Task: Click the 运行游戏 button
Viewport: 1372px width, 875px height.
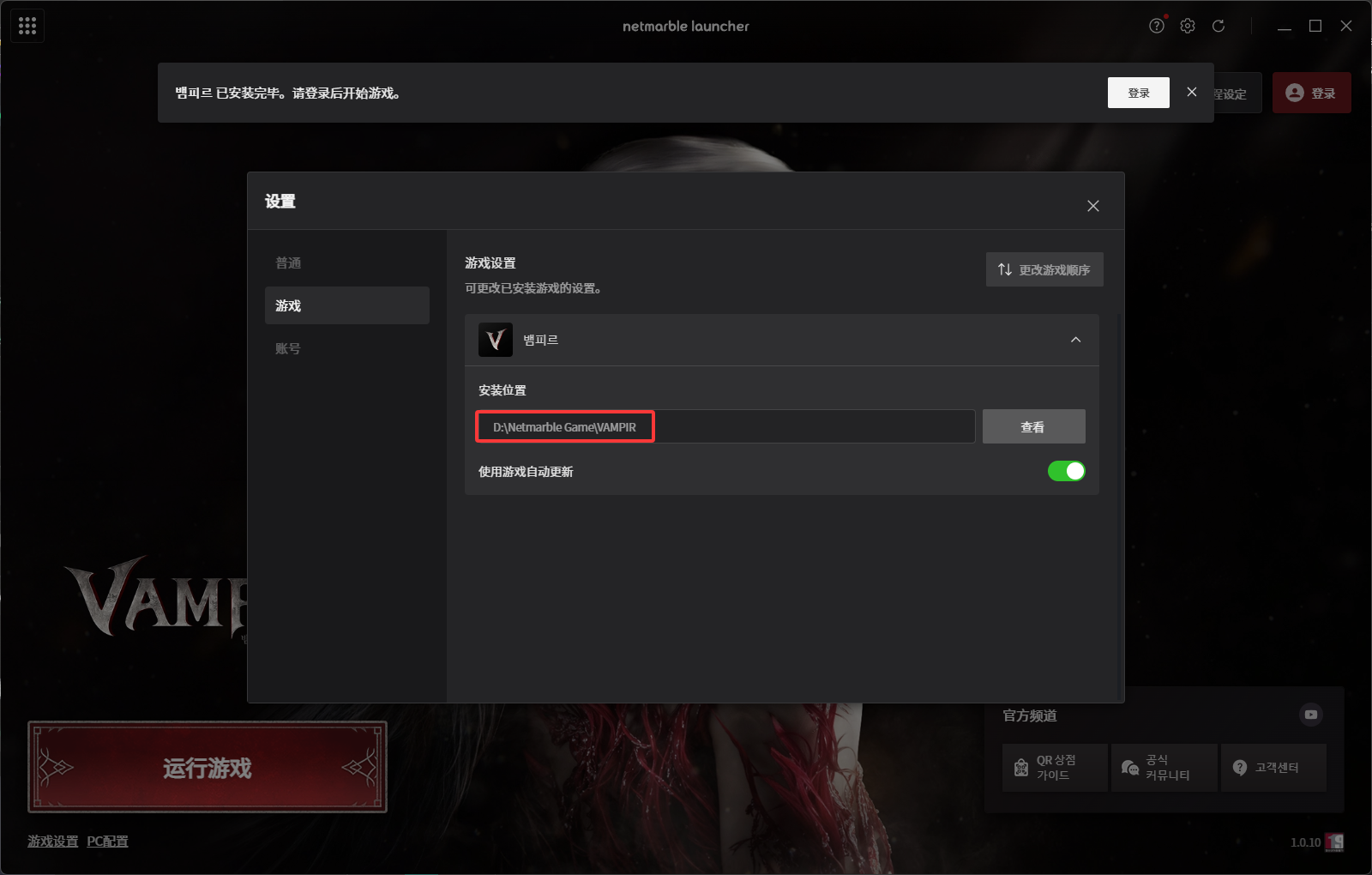Action: (208, 767)
